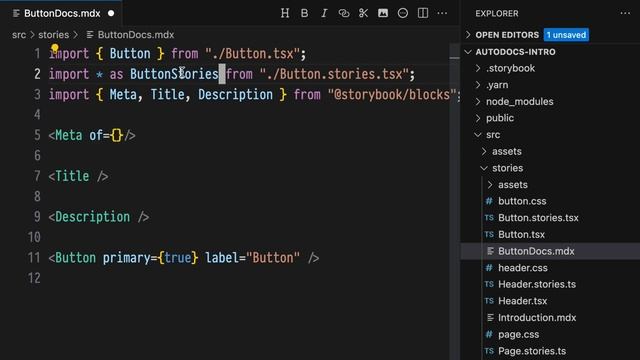The height and width of the screenshot is (360, 640).
Task: Insert image with the picture icon
Action: pyautogui.click(x=383, y=13)
